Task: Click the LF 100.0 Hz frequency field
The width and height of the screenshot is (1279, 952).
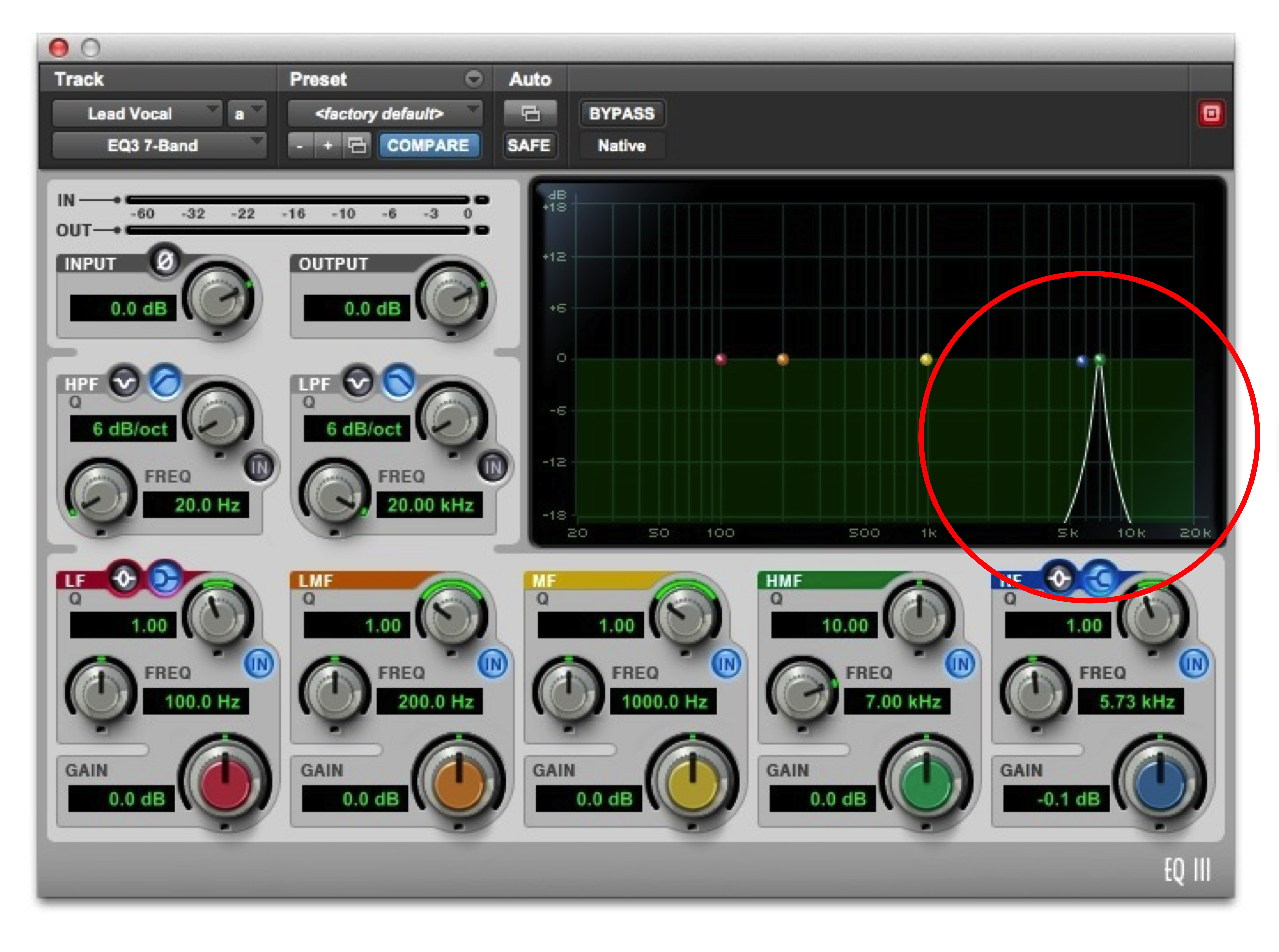Action: tap(196, 702)
